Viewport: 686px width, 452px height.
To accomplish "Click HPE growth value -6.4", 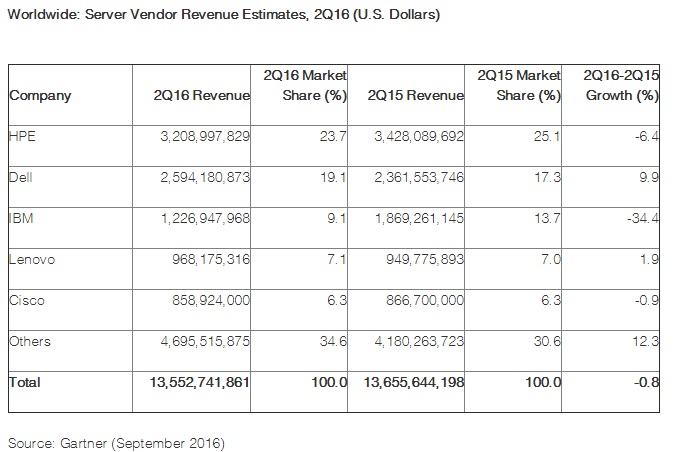I will [647, 137].
